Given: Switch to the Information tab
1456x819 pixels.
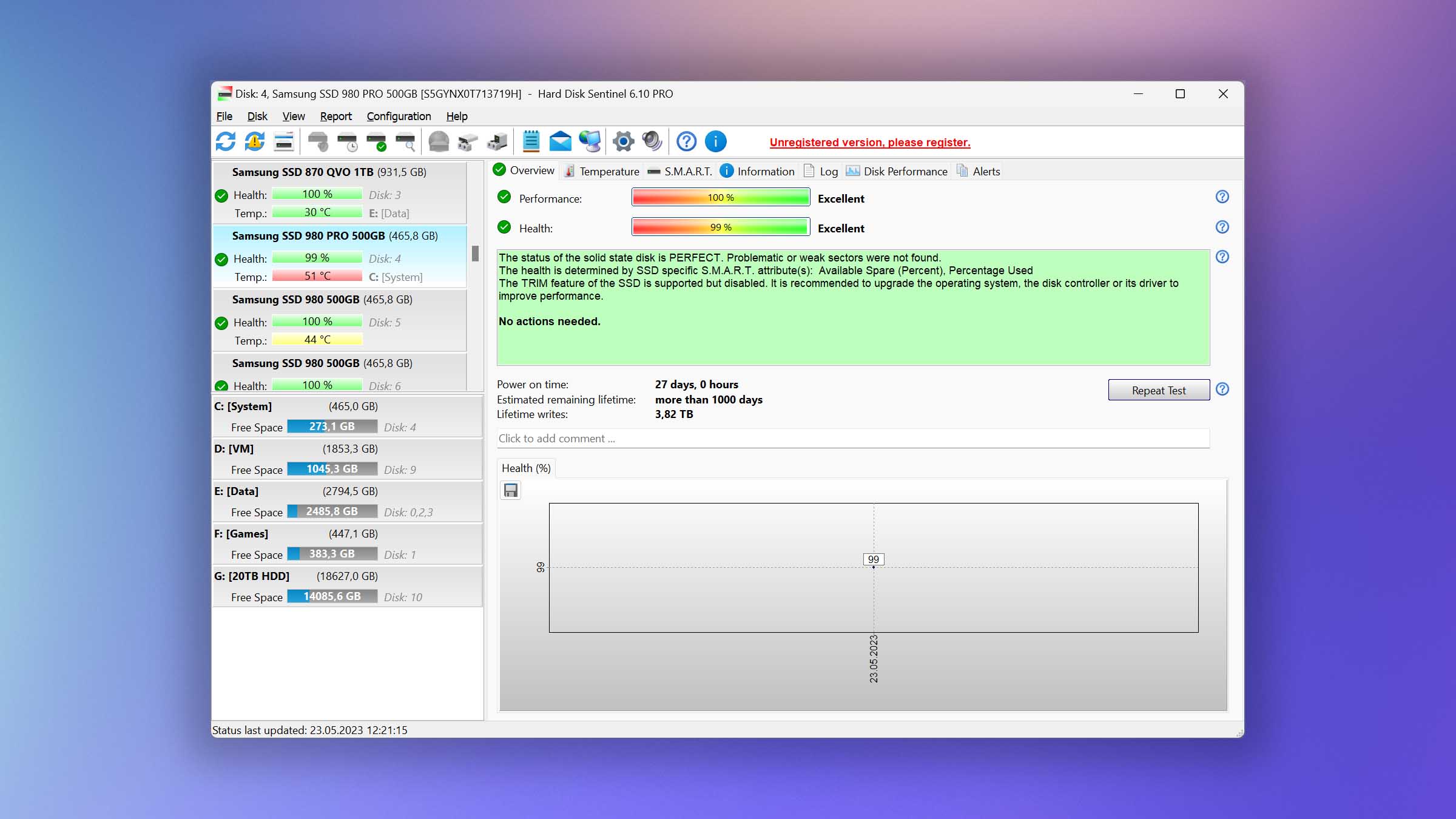Looking at the screenshot, I should coord(758,171).
